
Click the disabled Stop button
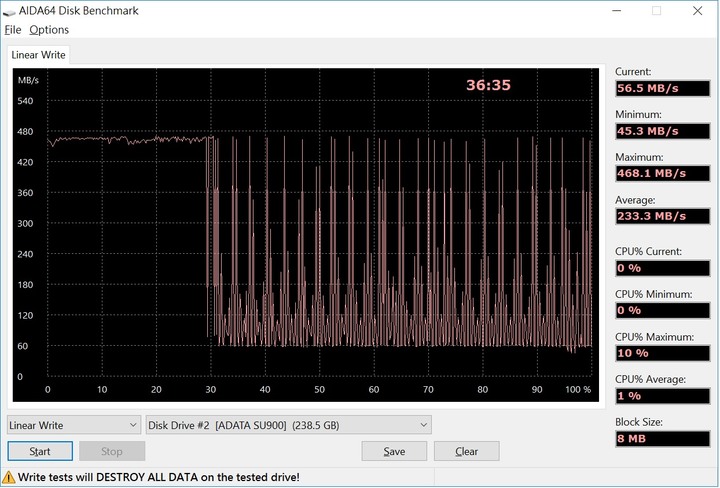pos(112,451)
